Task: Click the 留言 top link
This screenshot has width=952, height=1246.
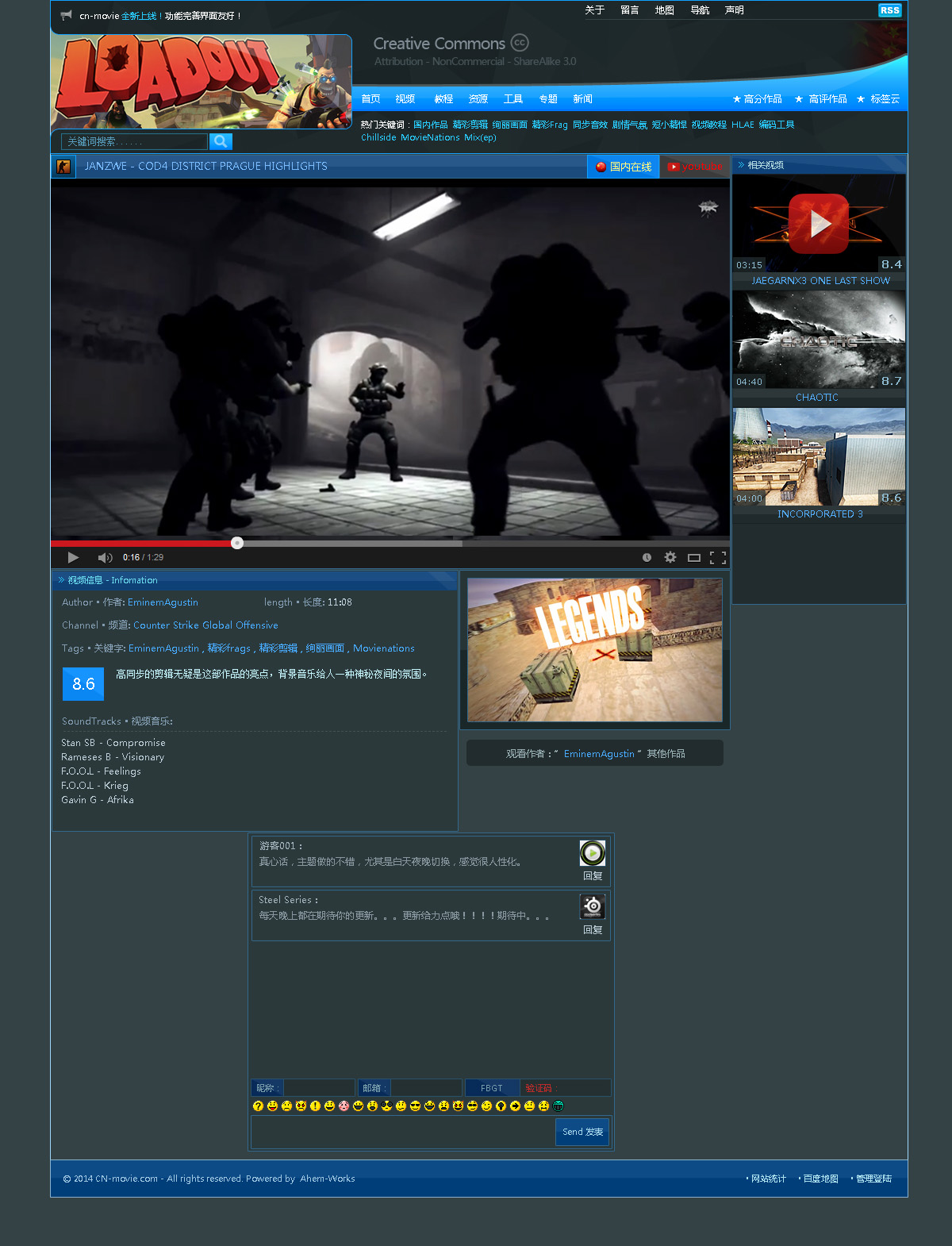Action: coord(630,10)
